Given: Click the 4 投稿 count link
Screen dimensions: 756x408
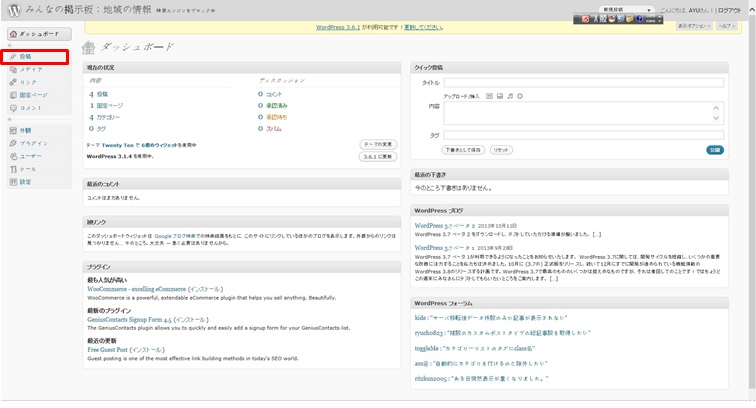Looking at the screenshot, I should (x=98, y=95).
